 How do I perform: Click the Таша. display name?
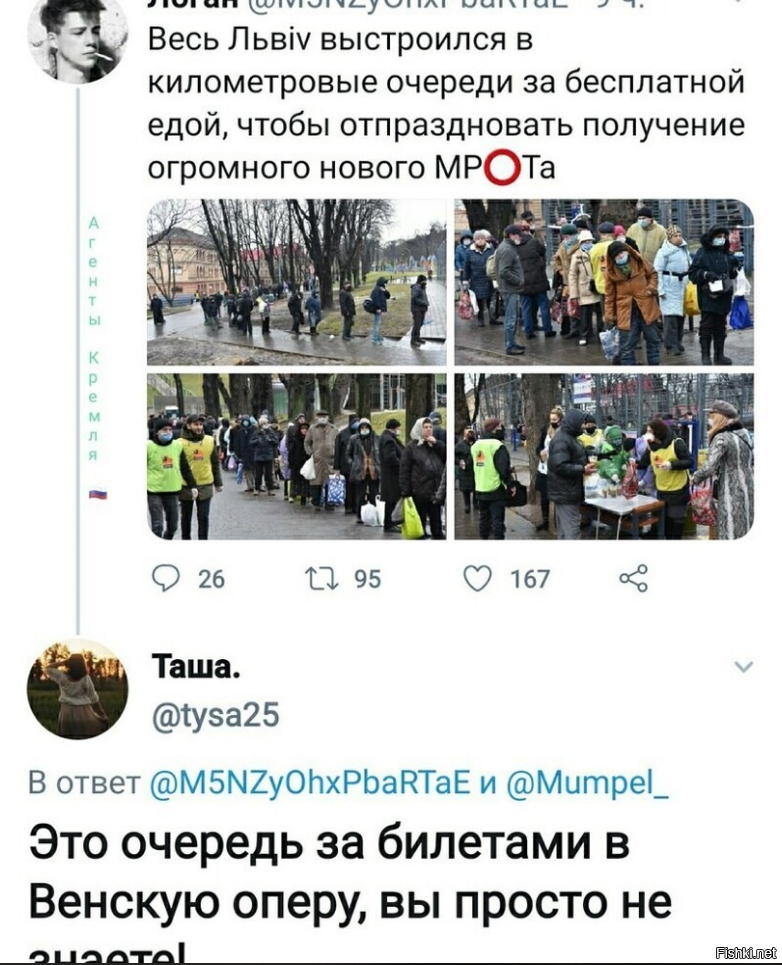click(196, 667)
